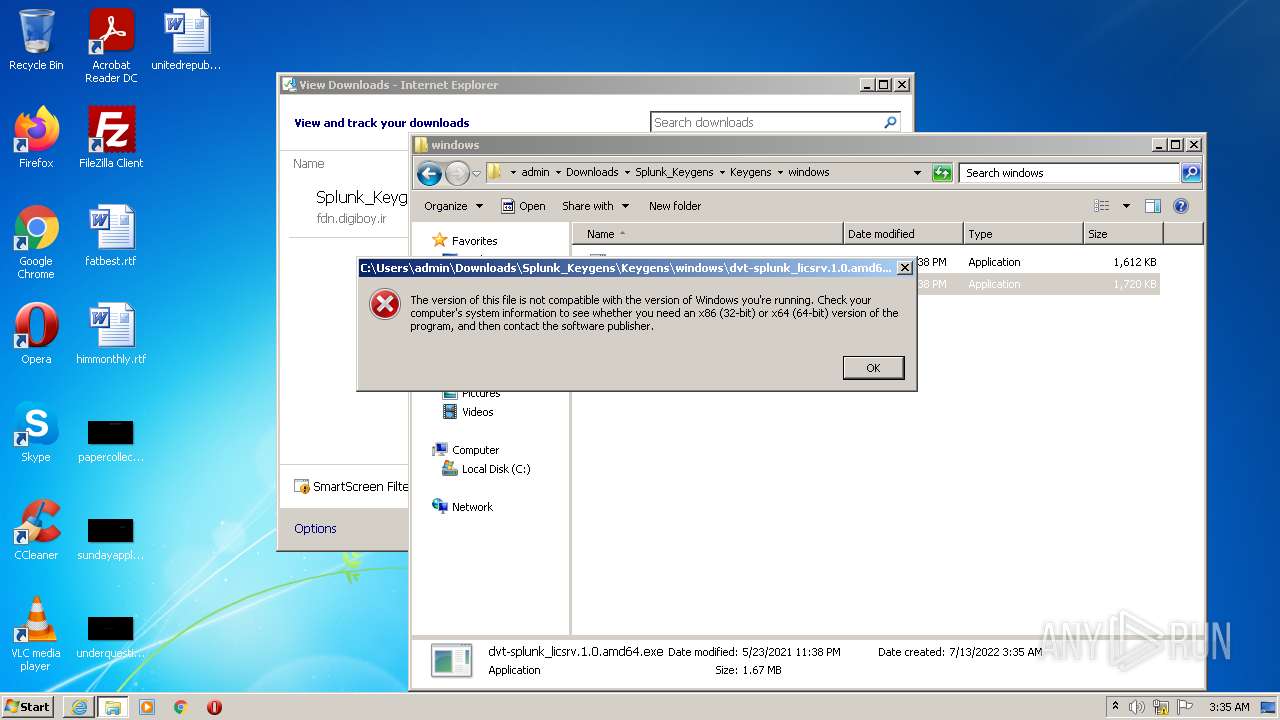
Task: Sort files by Date modified column
Action: point(903,234)
